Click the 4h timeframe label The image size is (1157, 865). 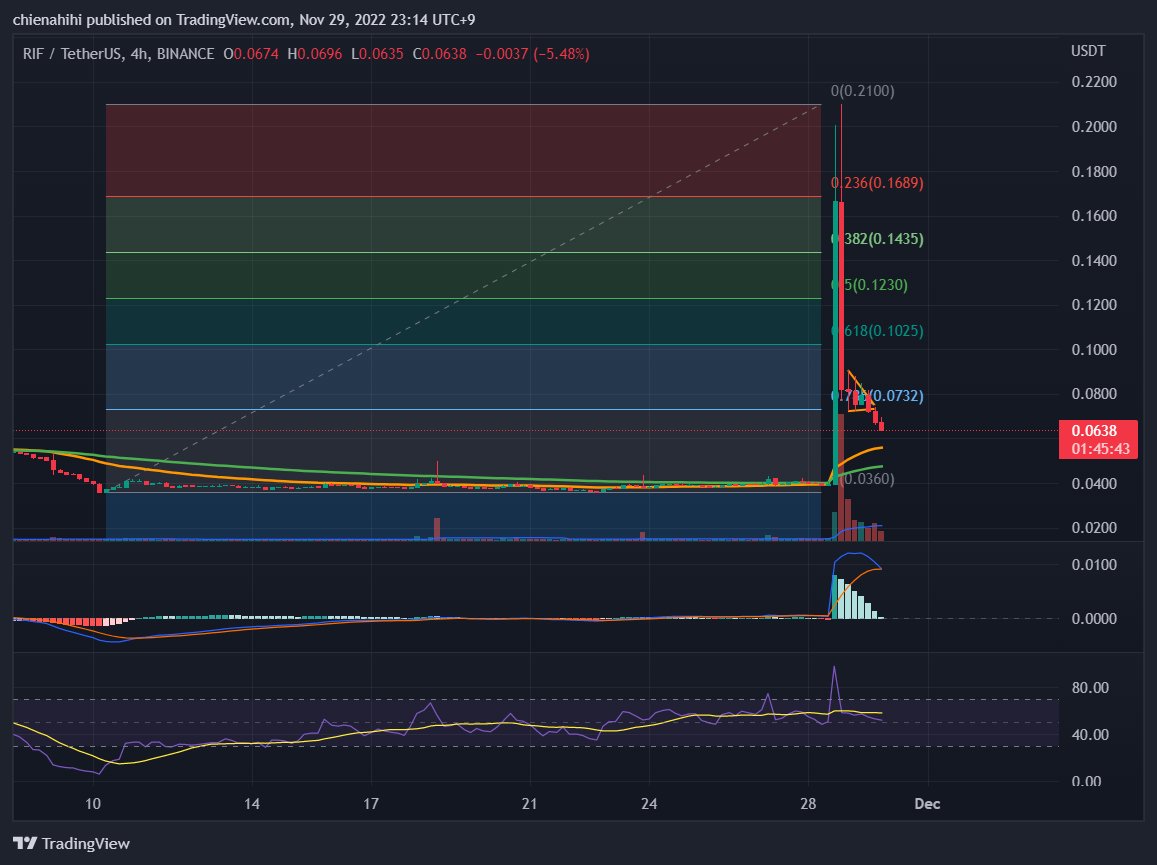click(x=139, y=54)
